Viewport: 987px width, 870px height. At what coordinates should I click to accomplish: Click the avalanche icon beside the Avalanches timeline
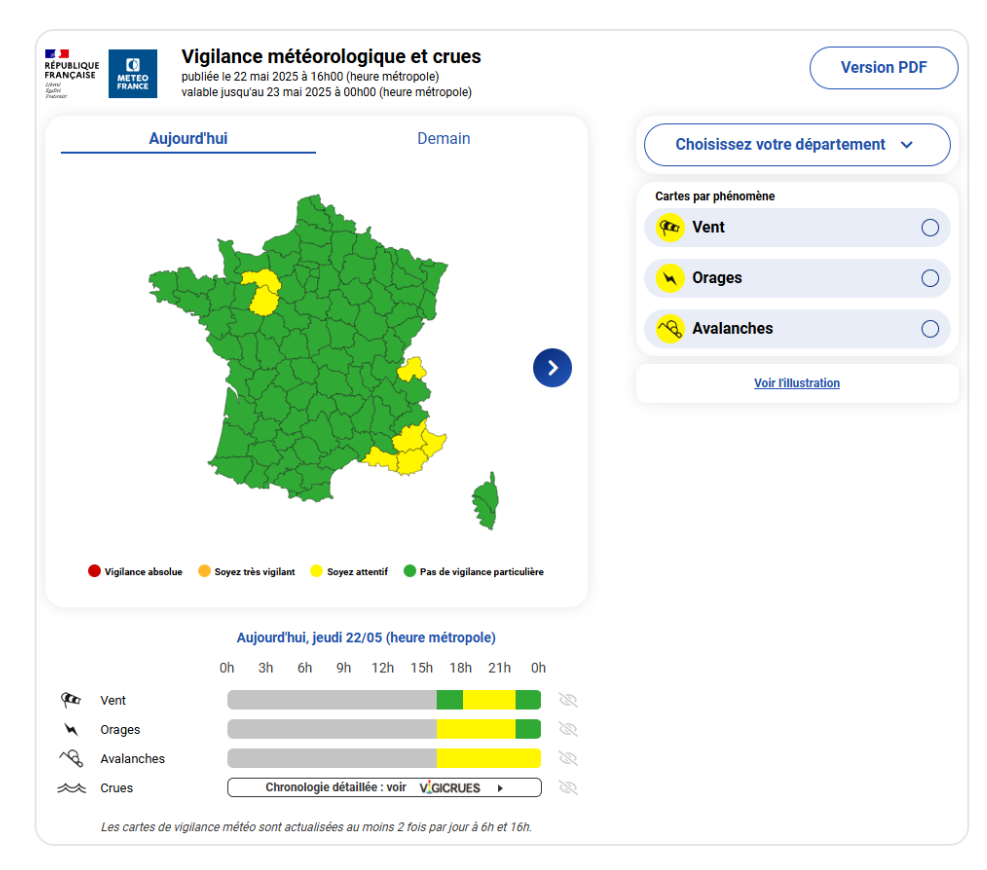tap(71, 758)
